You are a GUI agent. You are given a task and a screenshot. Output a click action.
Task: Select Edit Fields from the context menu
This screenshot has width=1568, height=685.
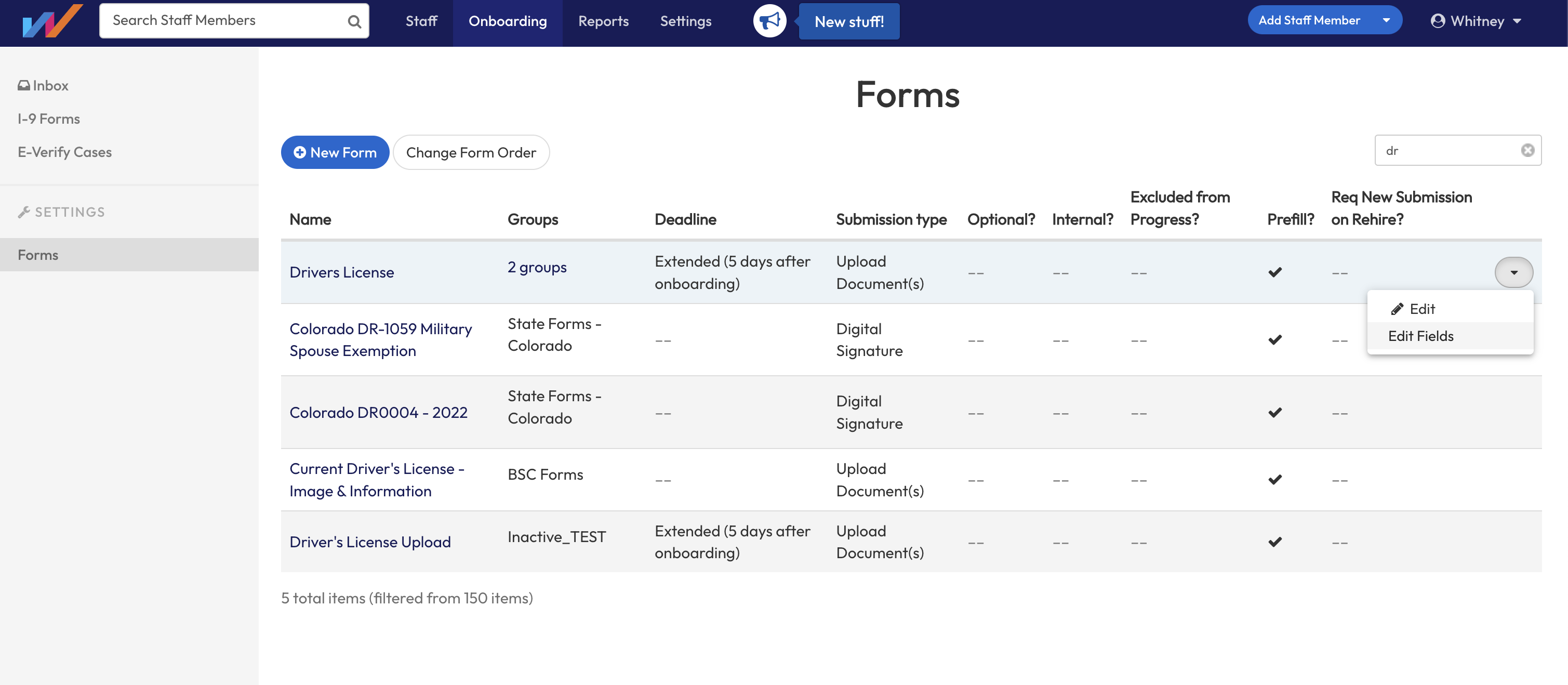click(1420, 336)
